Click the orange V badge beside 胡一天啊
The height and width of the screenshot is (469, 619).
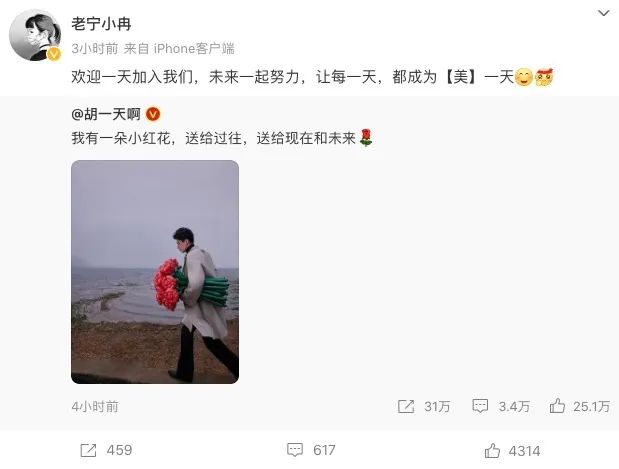153,114
